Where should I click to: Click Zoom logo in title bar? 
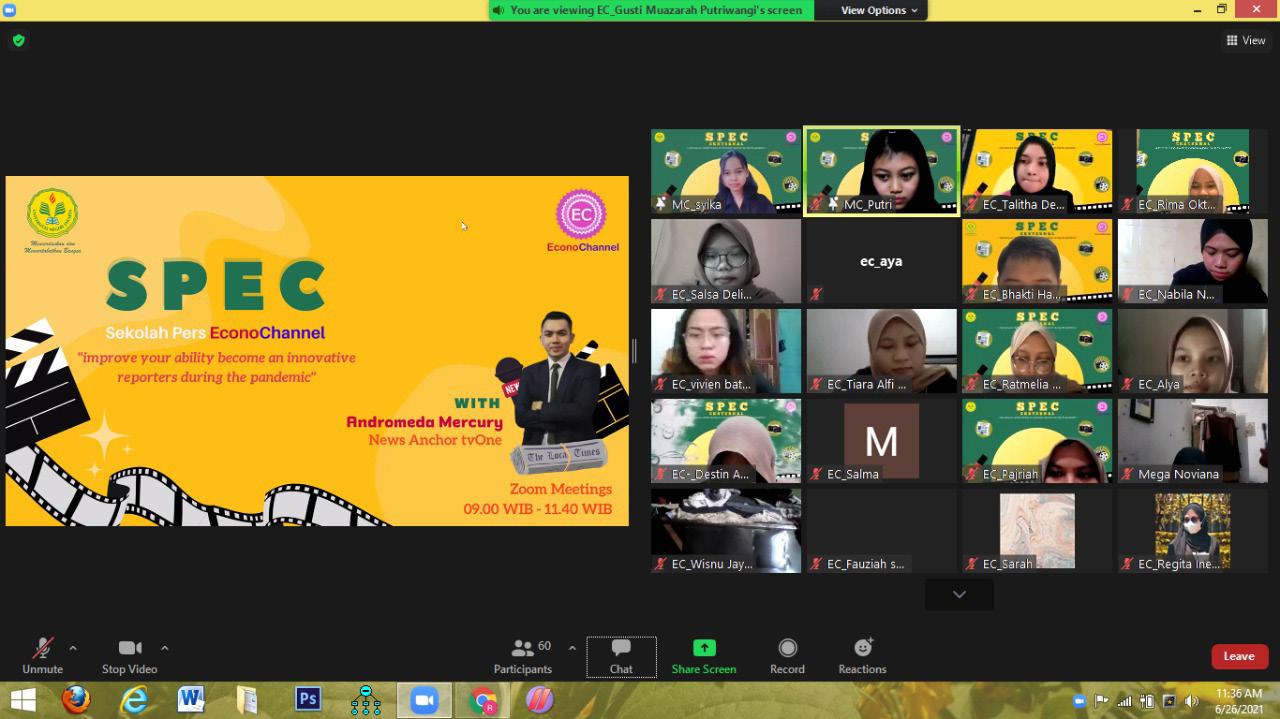tap(10, 9)
